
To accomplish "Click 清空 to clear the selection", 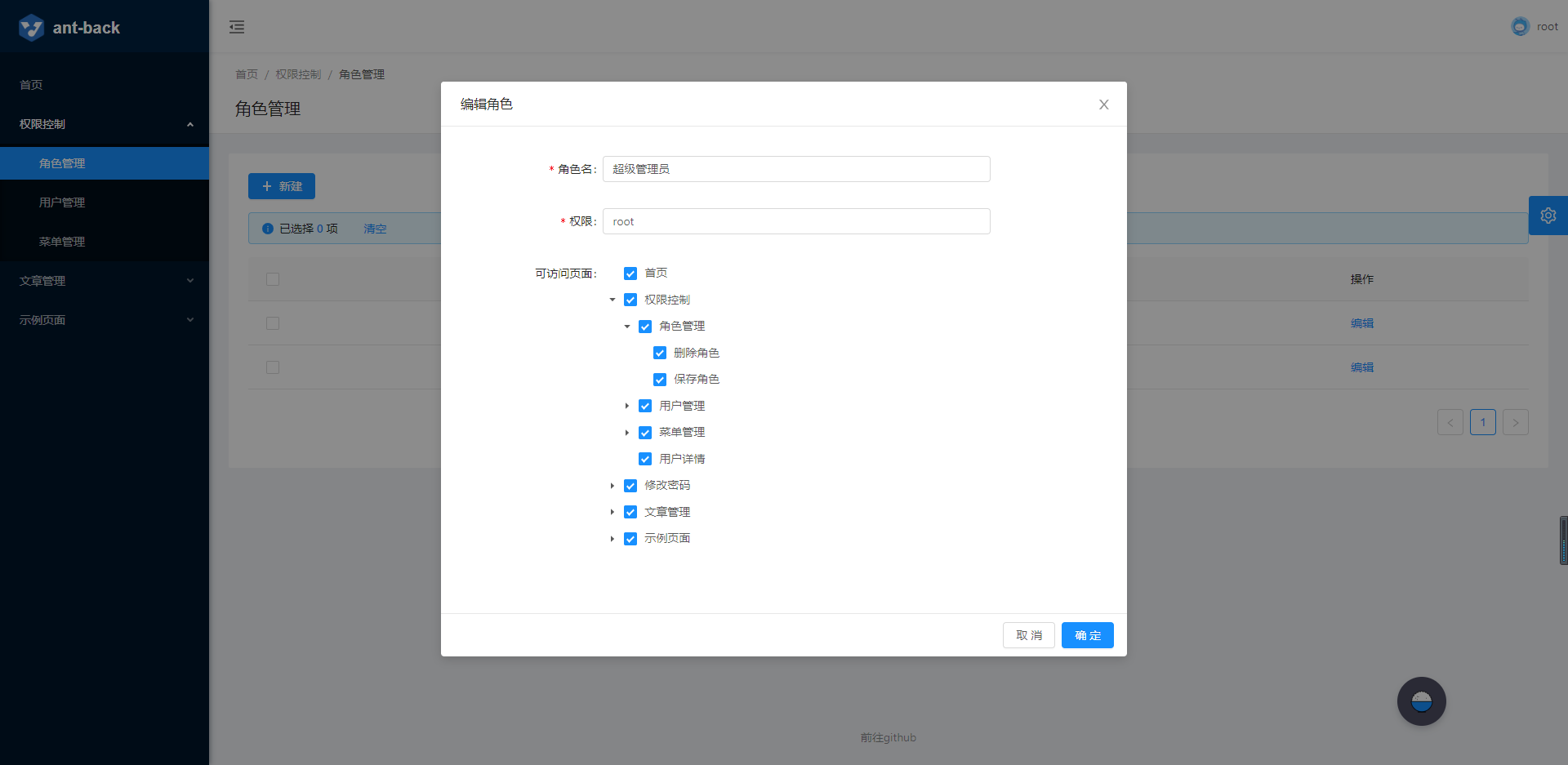I will coord(375,229).
